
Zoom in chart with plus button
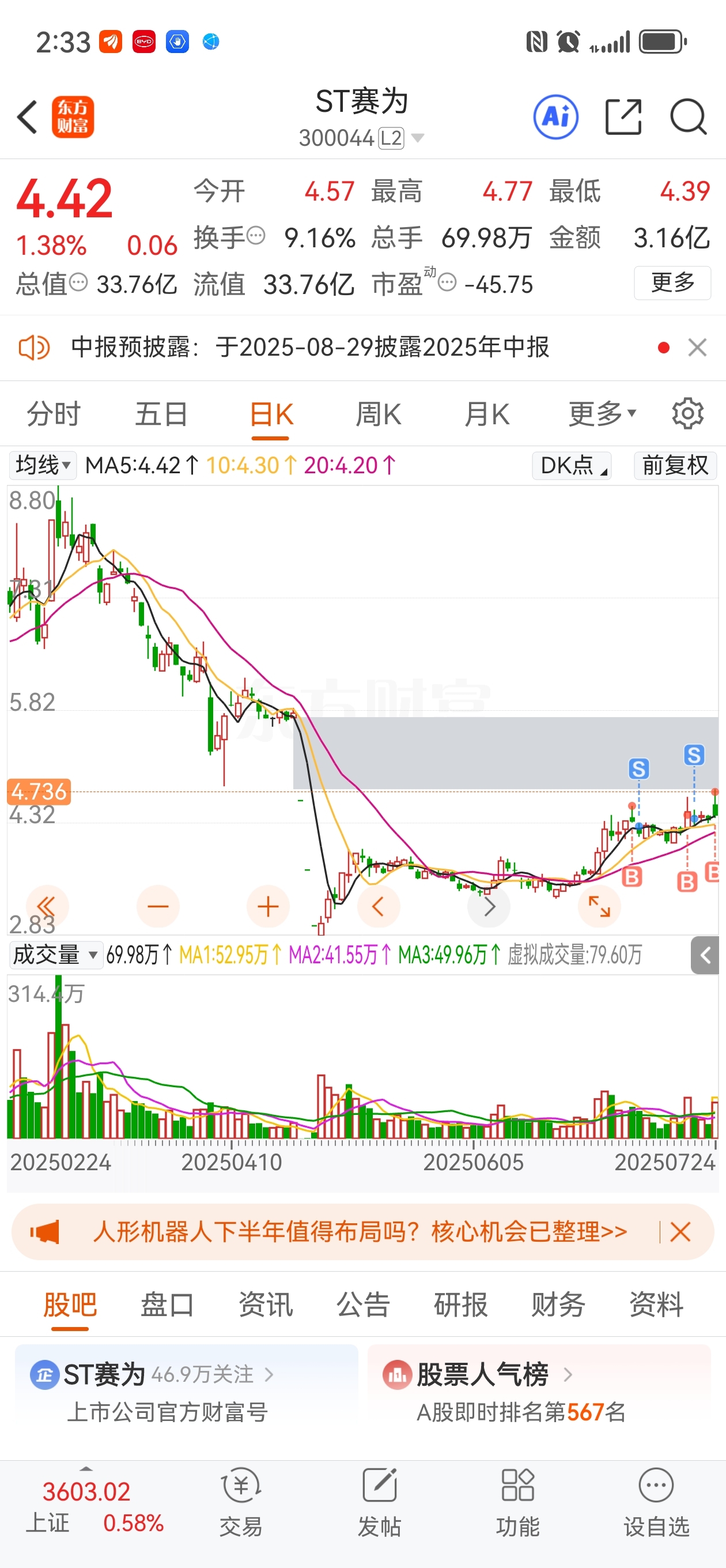pos(268,906)
